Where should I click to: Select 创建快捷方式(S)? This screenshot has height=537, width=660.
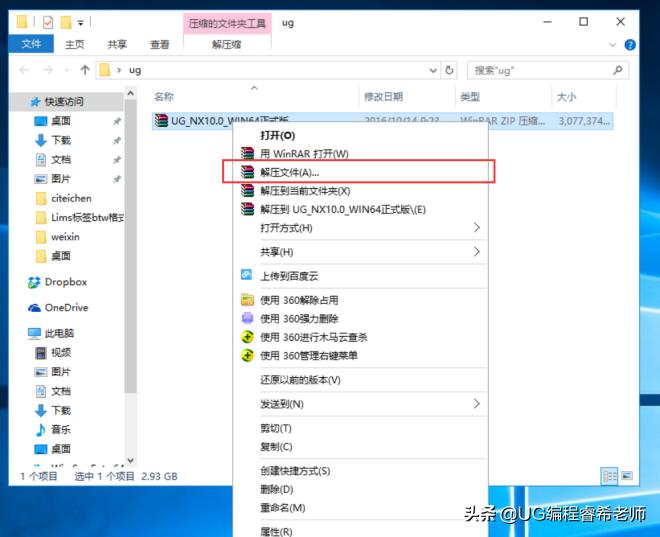295,471
